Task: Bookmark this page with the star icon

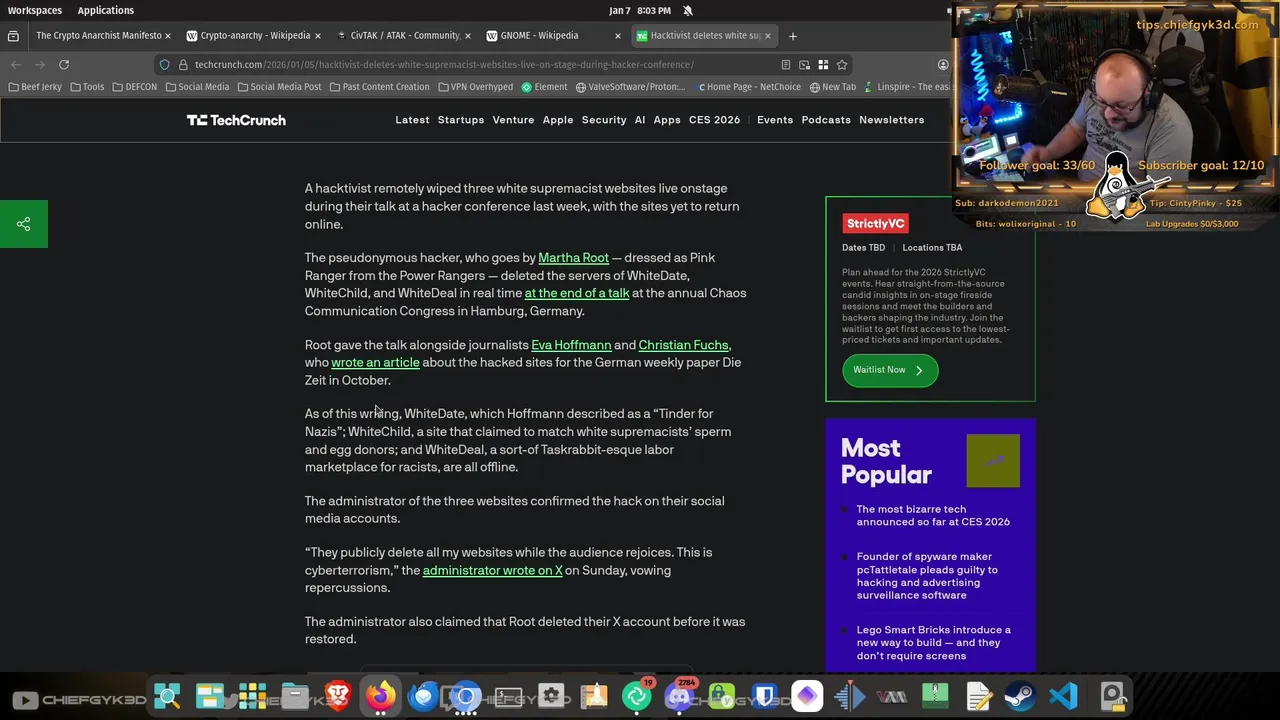Action: 842,65
